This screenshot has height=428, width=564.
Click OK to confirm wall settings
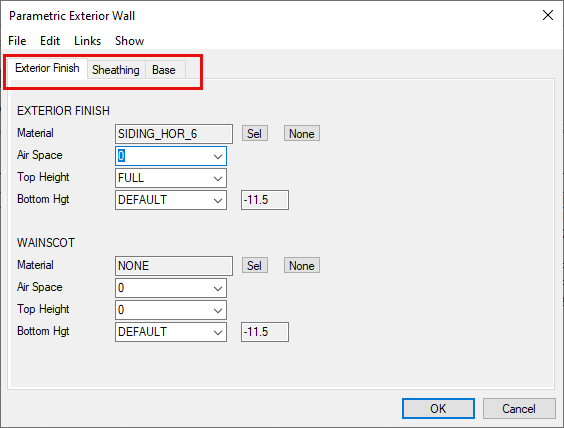click(438, 409)
